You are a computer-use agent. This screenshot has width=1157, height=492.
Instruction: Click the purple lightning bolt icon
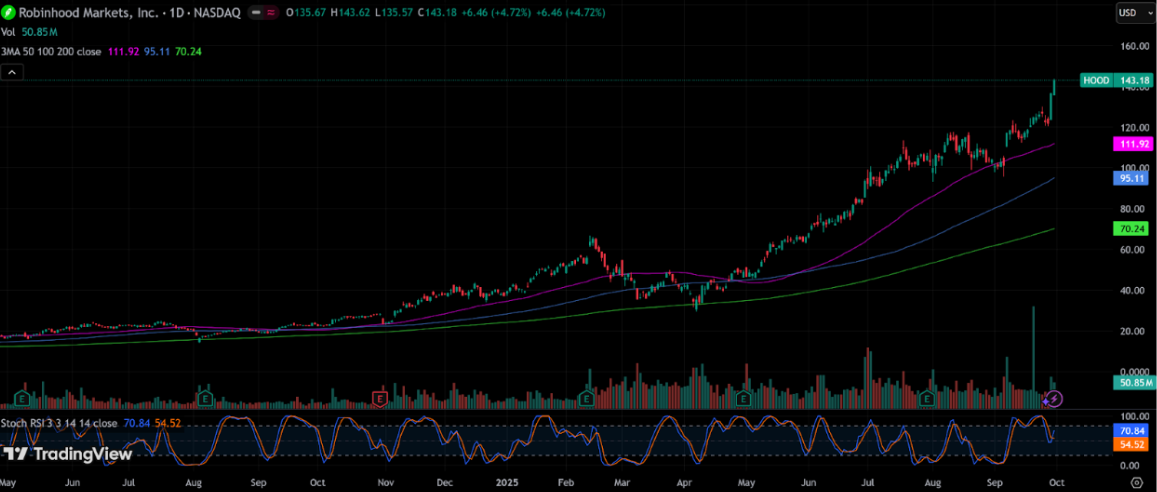pyautogui.click(x=1054, y=399)
